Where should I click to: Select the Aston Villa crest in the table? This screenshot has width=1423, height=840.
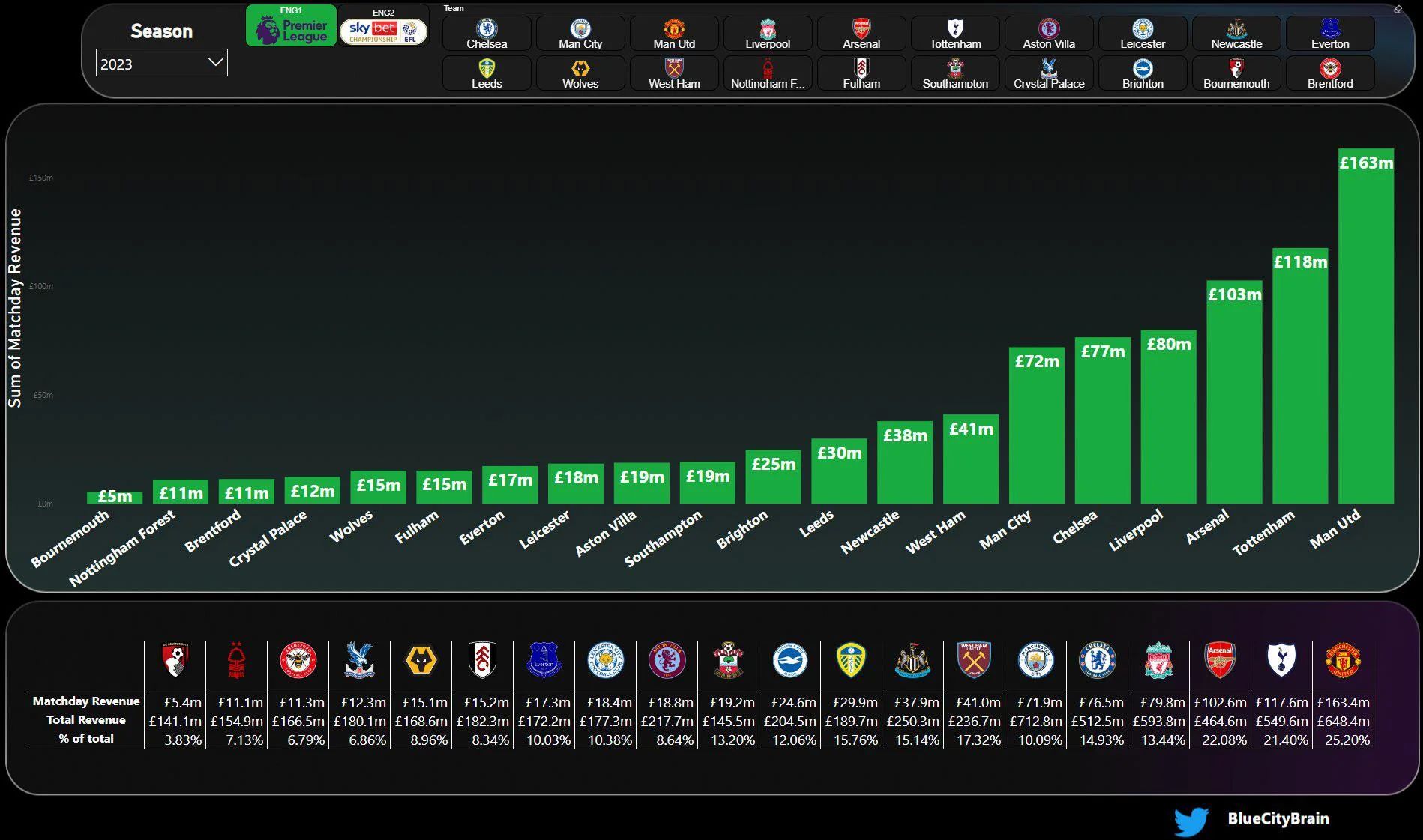pyautogui.click(x=667, y=660)
